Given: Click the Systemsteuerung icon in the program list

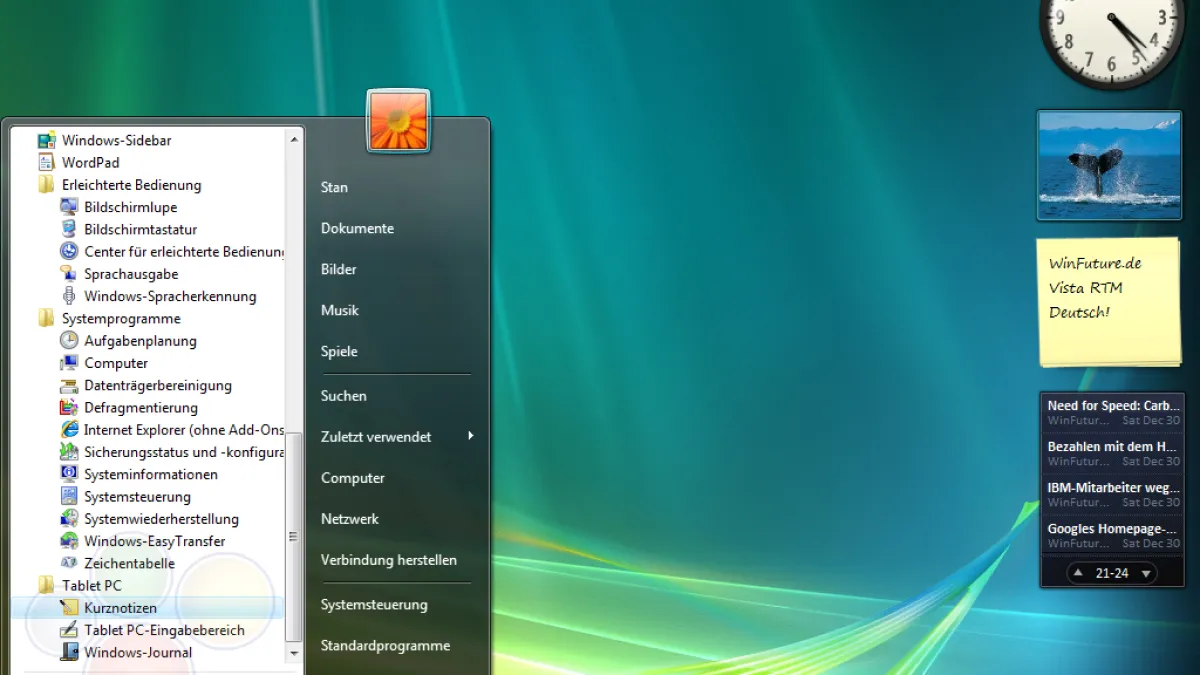Looking at the screenshot, I should tap(68, 496).
